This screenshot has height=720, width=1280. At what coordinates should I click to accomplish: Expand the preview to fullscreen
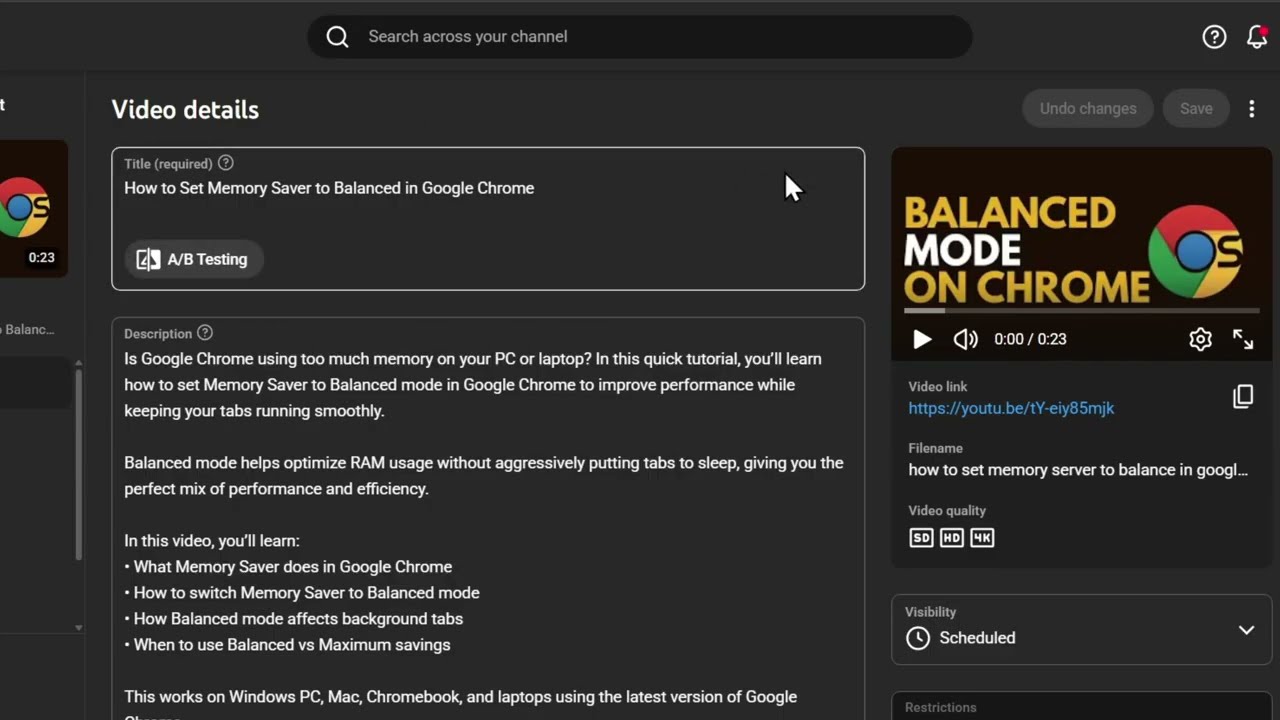tap(1243, 339)
